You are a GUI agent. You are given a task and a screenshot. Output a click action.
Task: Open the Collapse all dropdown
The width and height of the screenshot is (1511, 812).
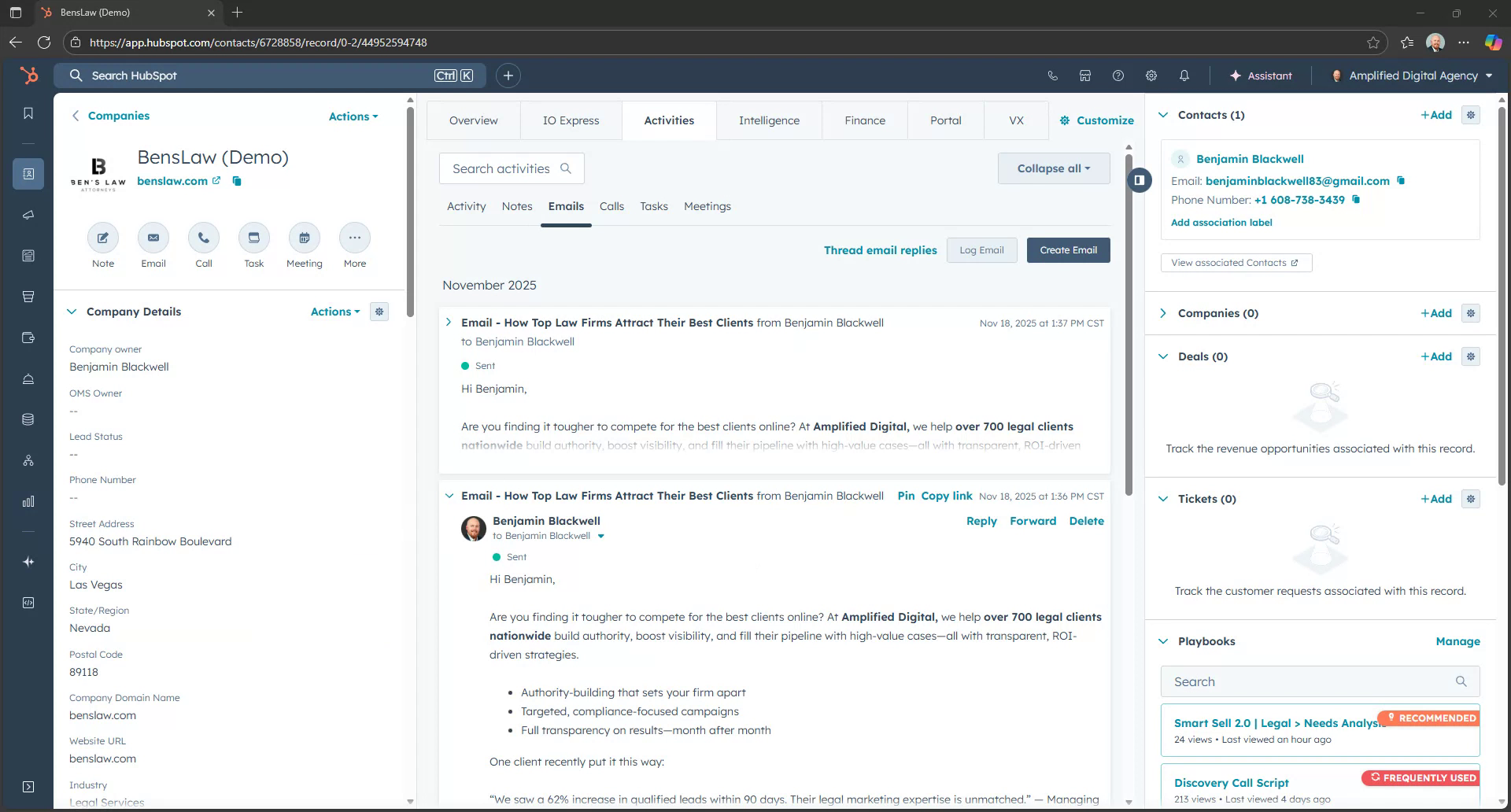(x=1053, y=168)
